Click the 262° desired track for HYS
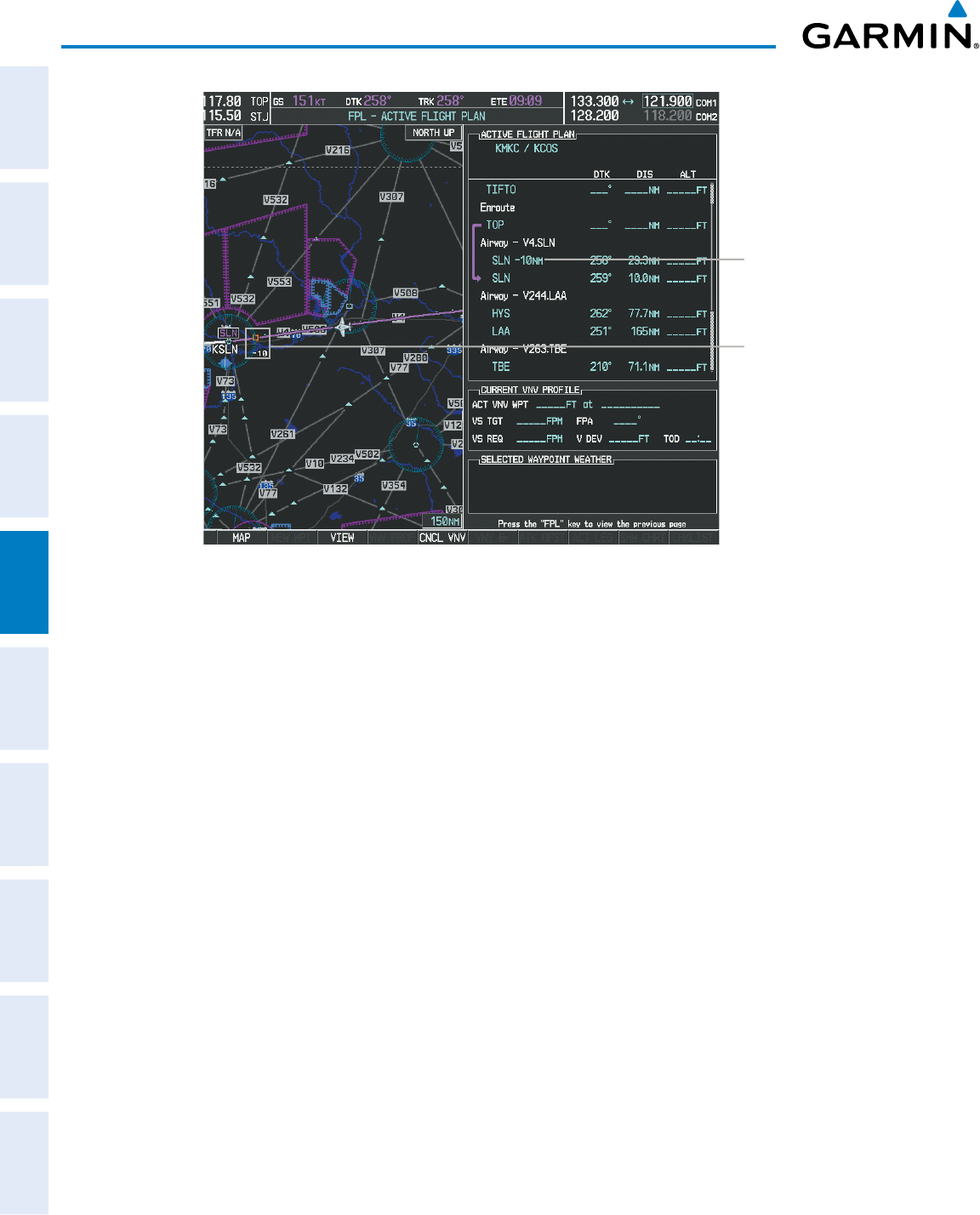Viewport: 980px width, 1215px height. [601, 314]
